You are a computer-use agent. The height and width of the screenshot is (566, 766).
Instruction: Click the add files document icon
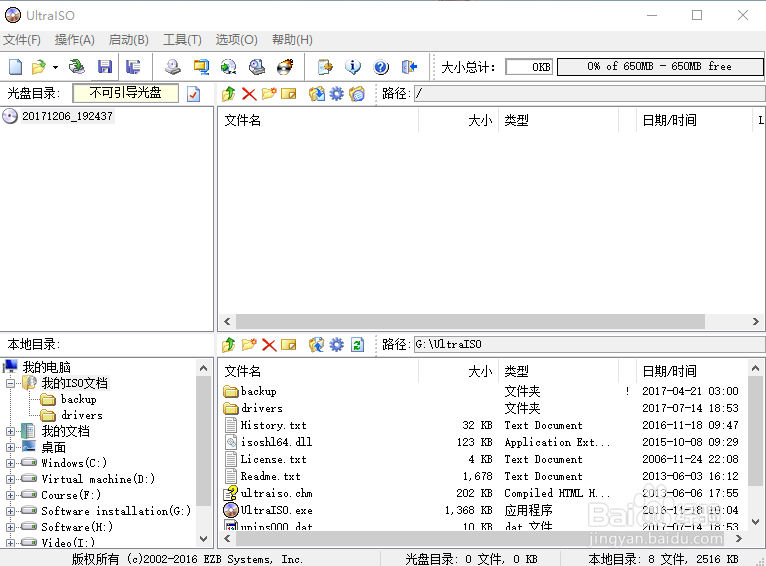325,67
